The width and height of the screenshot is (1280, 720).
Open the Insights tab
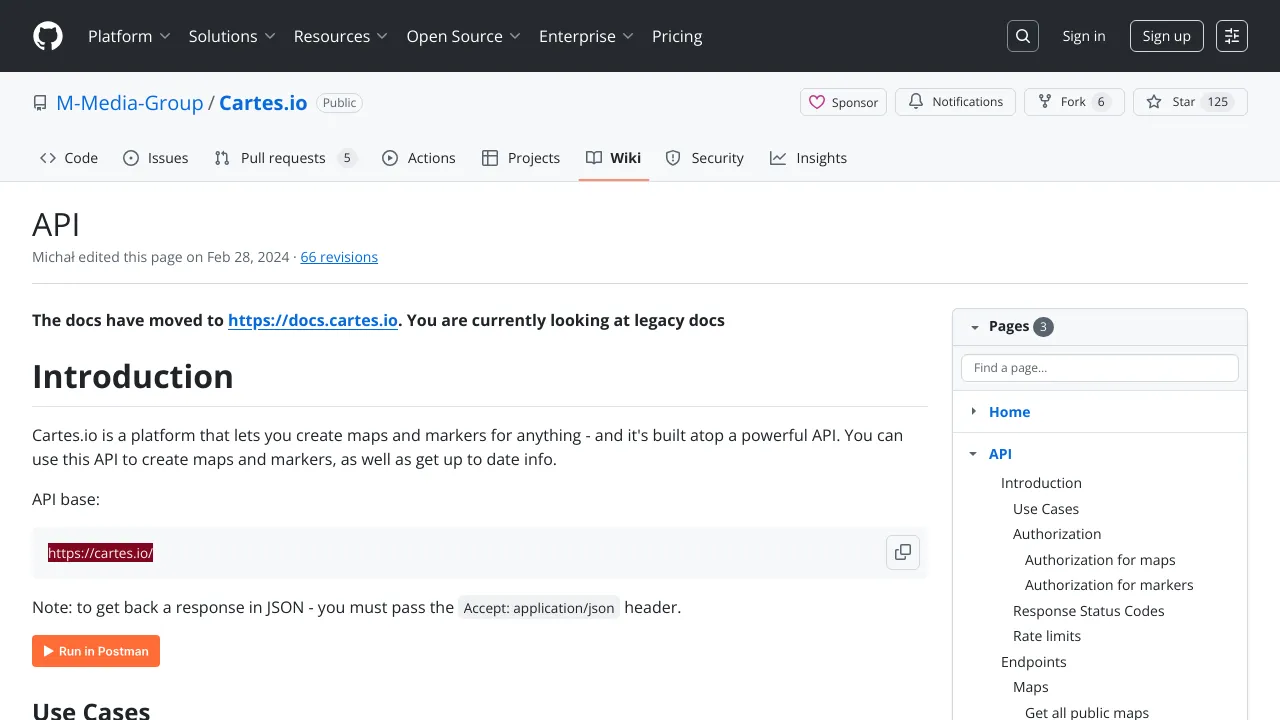pos(809,158)
